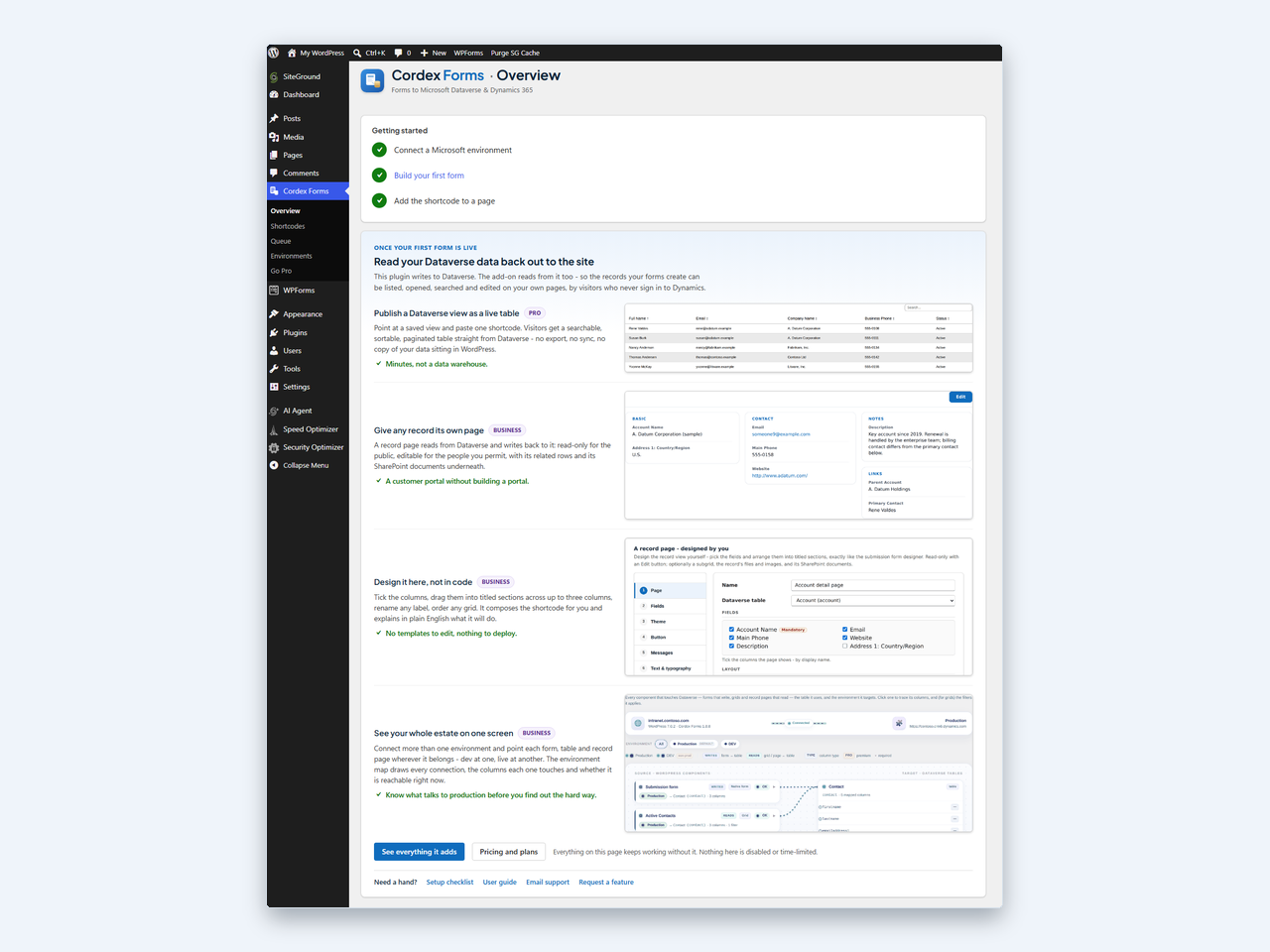The image size is (1270, 952).
Task: Click the Security Optimizer icon
Action: (274, 447)
